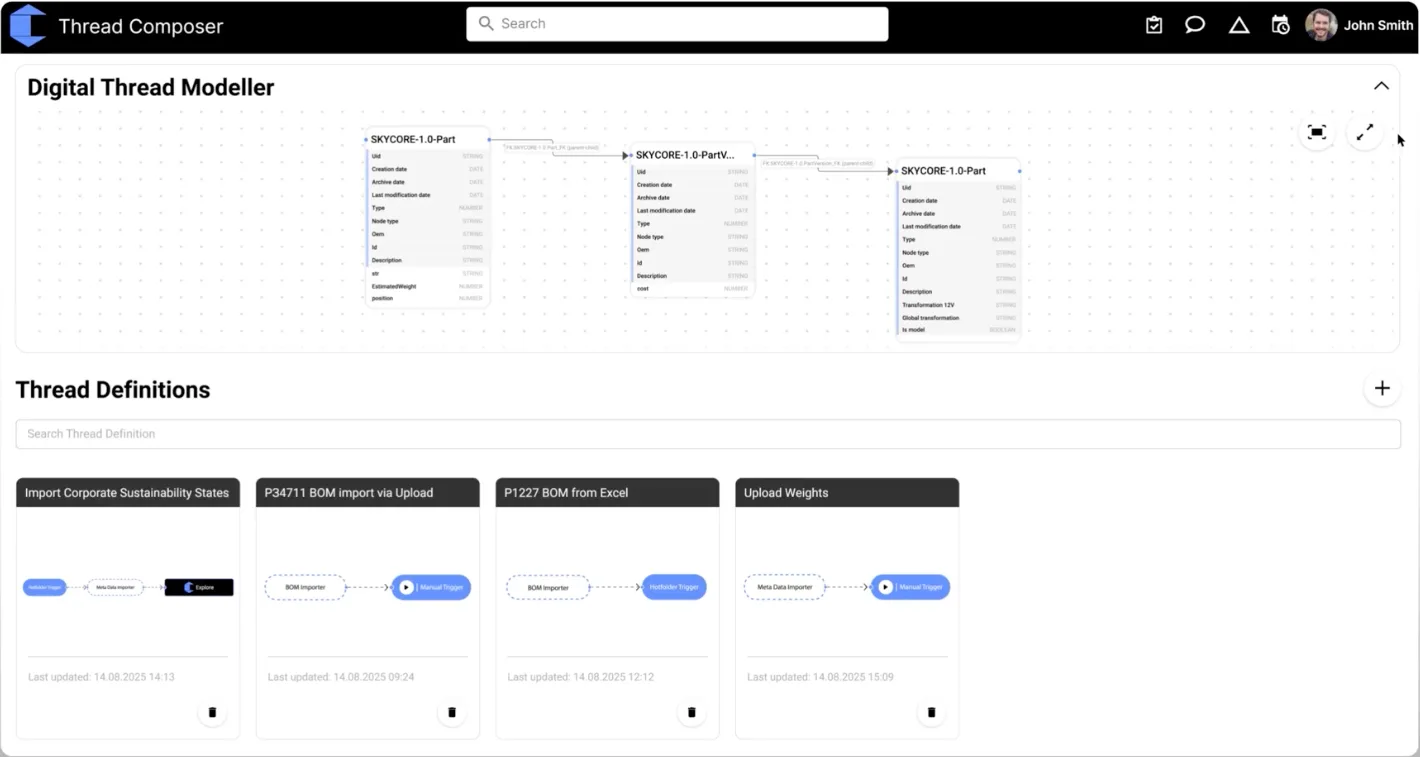Image resolution: width=1420 pixels, height=757 pixels.
Task: Click Manual Trigger label in Upload Weights card
Action: click(921, 587)
